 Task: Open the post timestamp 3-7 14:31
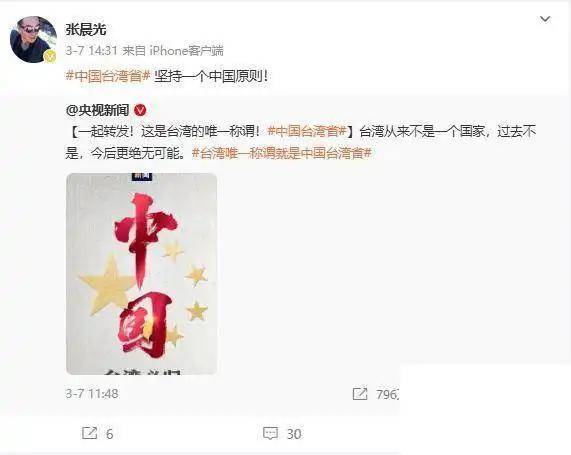92,50
